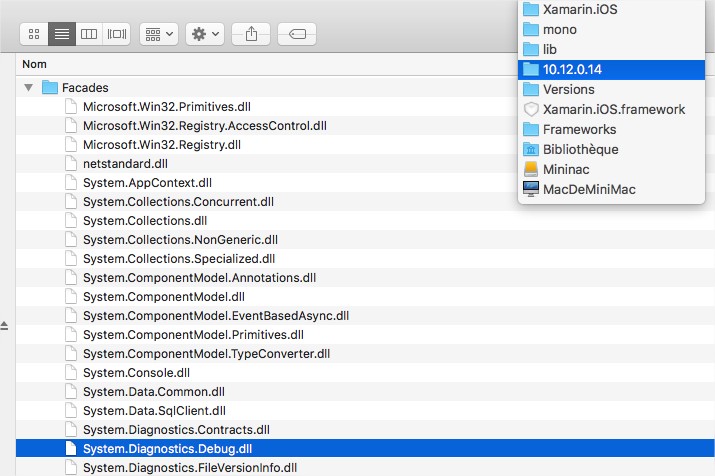Switch to icon view
The width and height of the screenshot is (715, 476).
coord(34,34)
